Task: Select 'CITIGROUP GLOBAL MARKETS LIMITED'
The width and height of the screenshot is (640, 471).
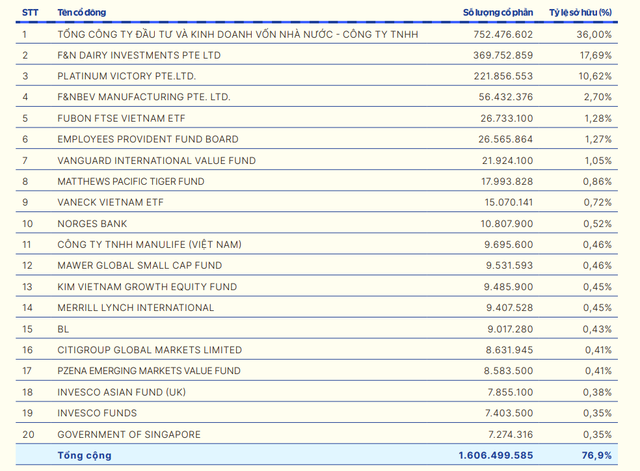Action: tap(149, 350)
